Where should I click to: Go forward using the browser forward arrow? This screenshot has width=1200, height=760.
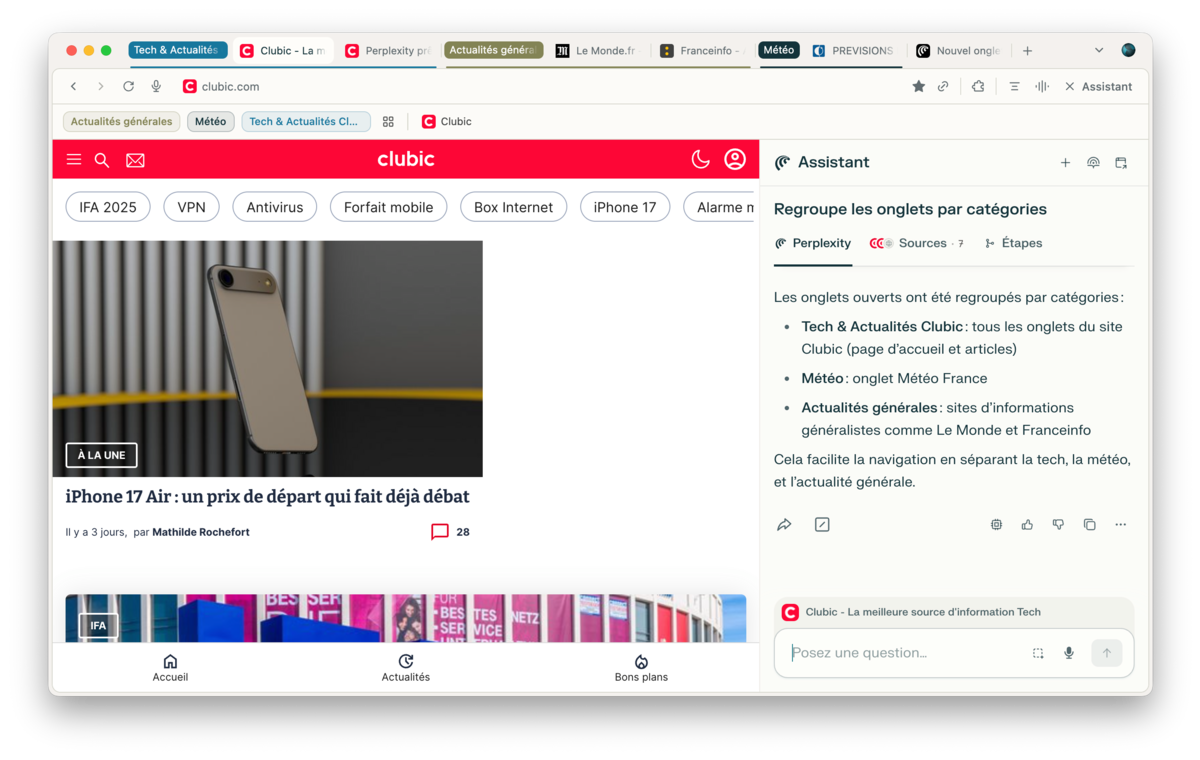(x=100, y=87)
